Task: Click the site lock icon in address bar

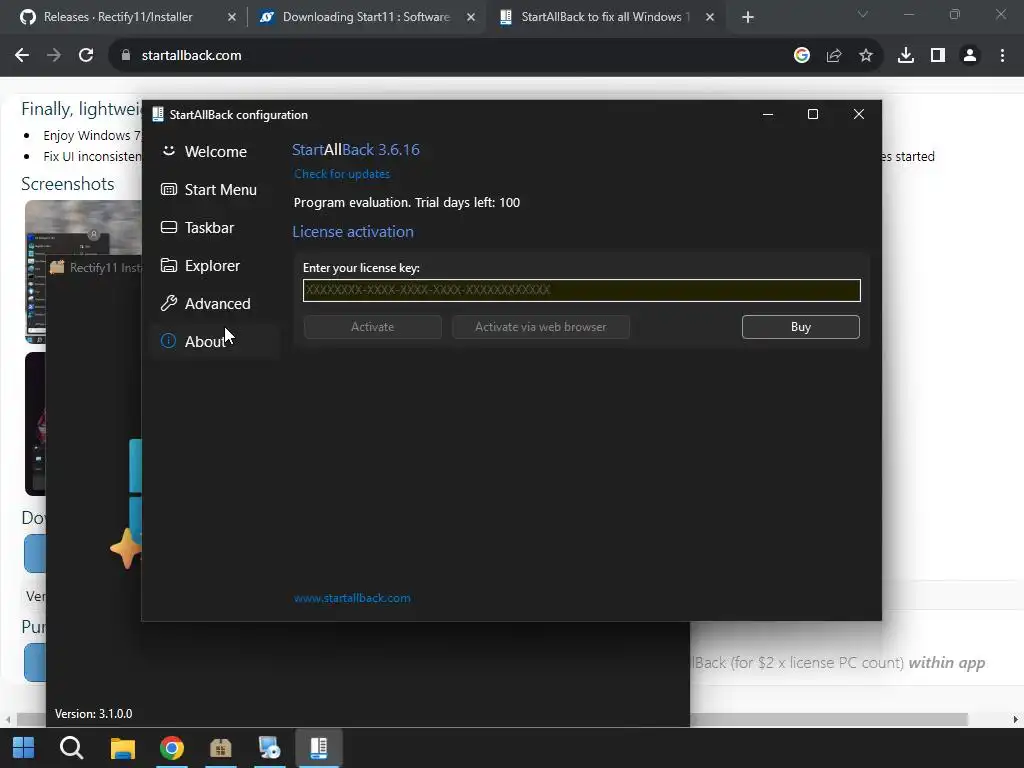Action: pos(126,56)
